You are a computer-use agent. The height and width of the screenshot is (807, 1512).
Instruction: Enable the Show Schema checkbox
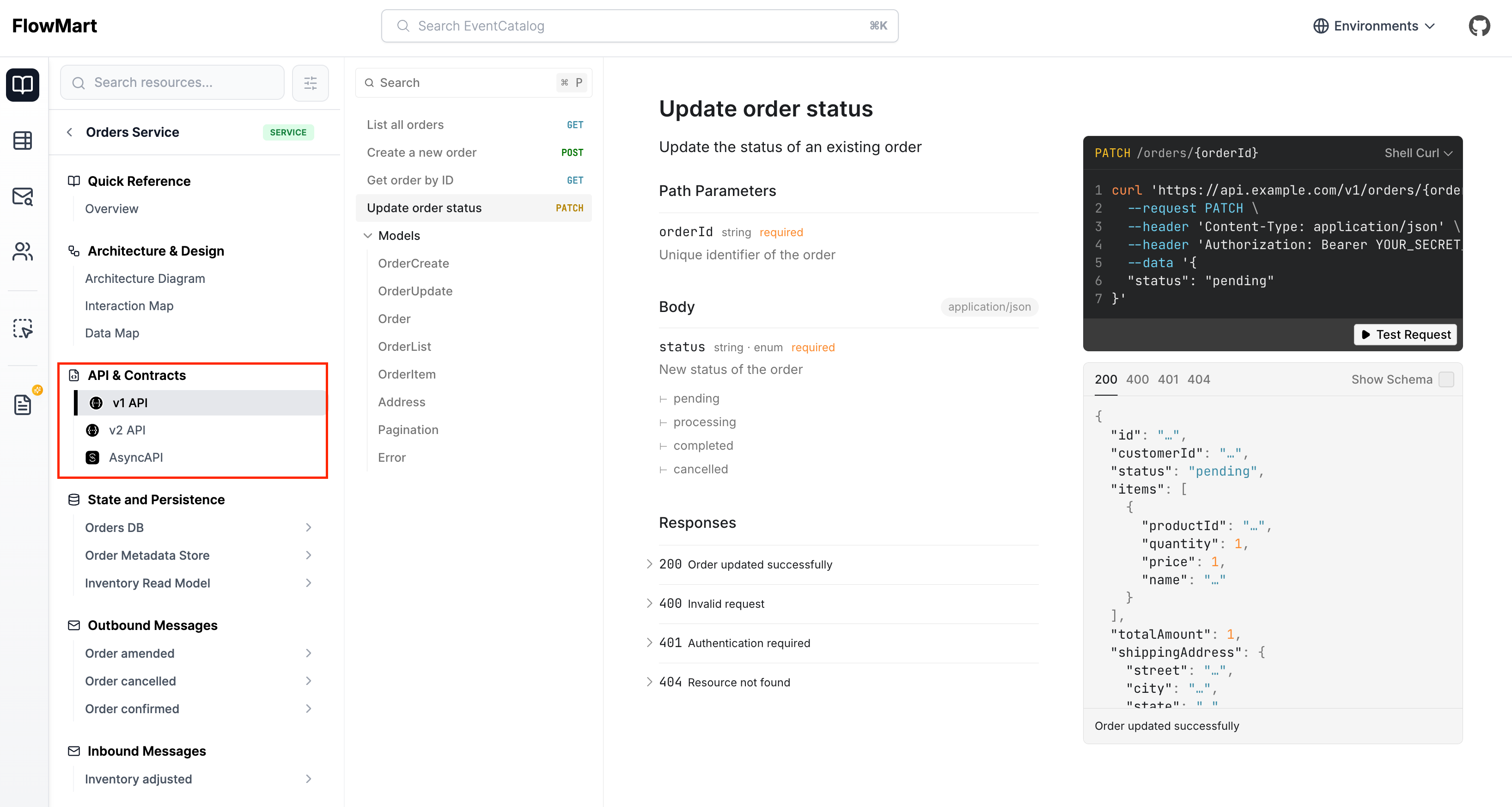1446,379
